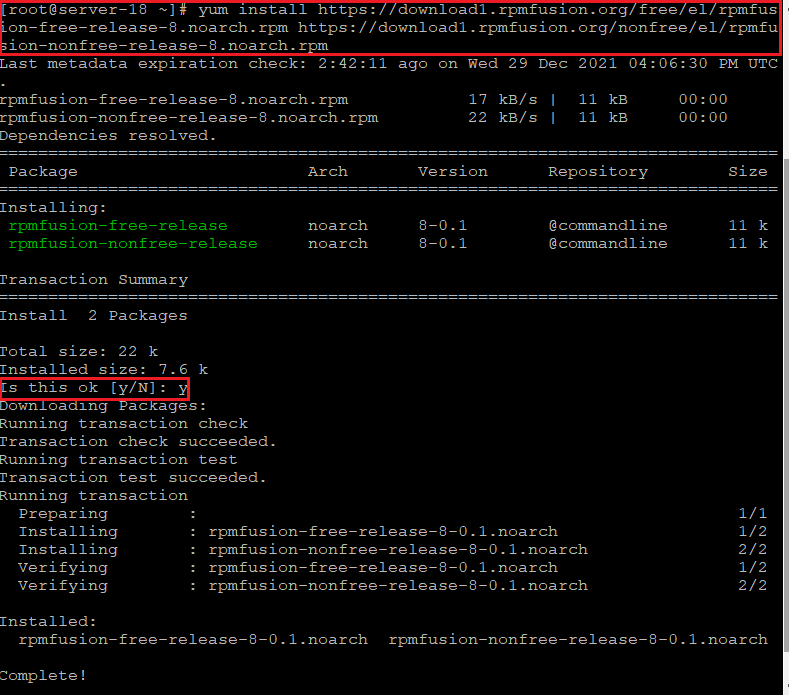Click the green rpmfusion-nonfree-release package name
The image size is (789, 695).
click(133, 244)
